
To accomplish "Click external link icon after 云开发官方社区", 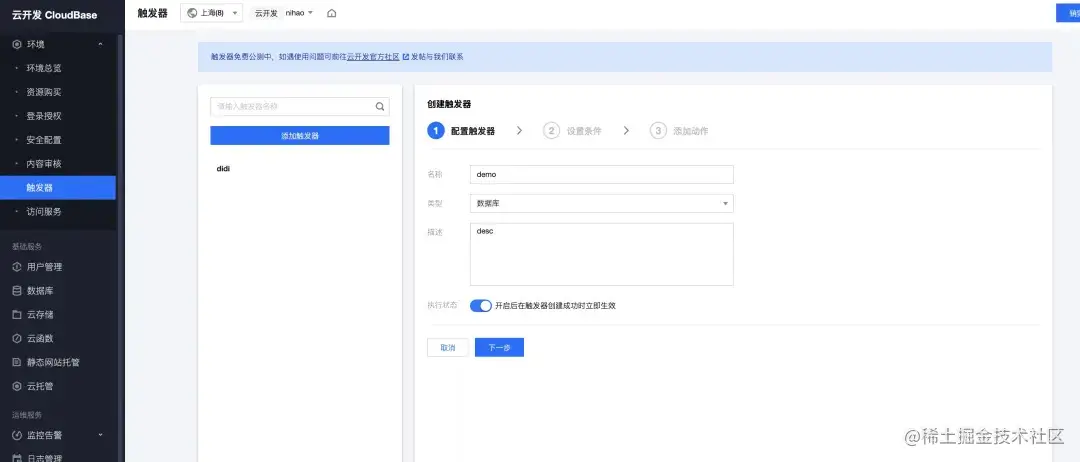I will (x=406, y=57).
